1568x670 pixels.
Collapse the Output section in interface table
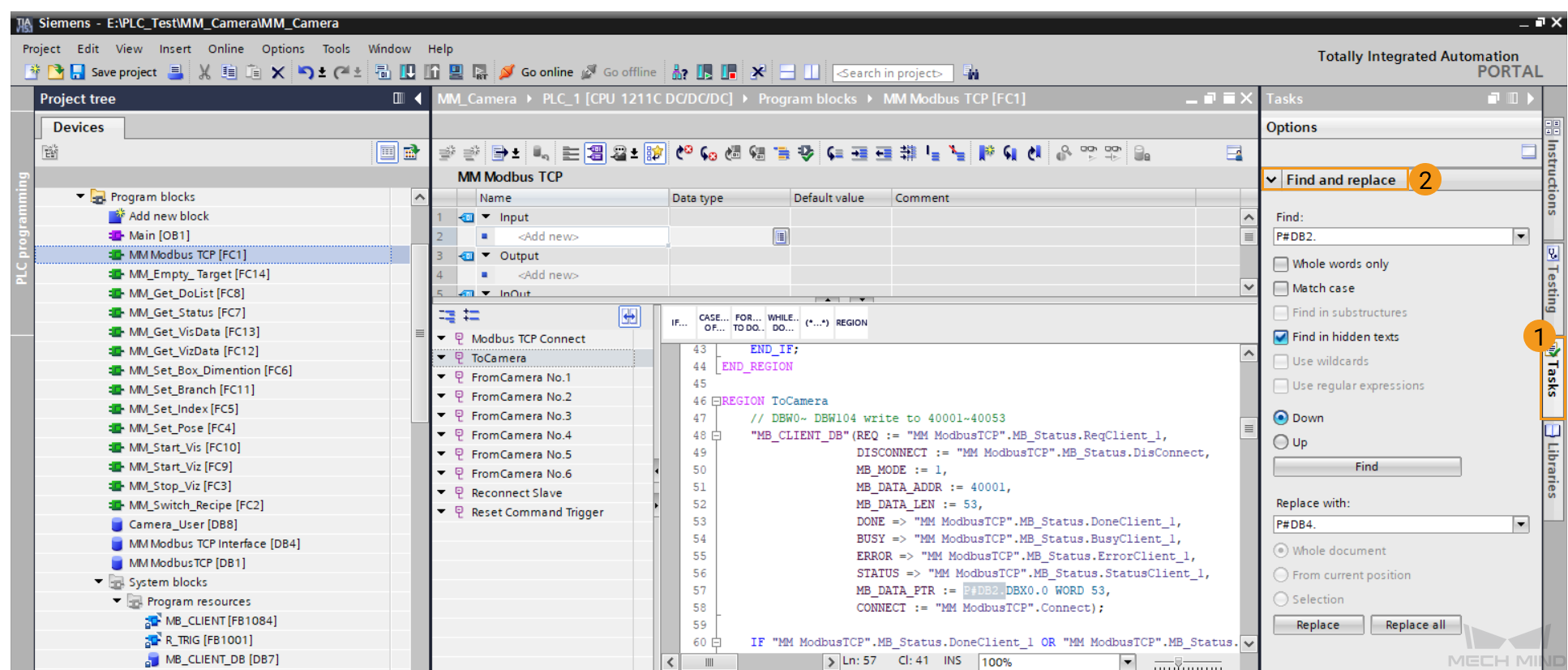[486, 255]
